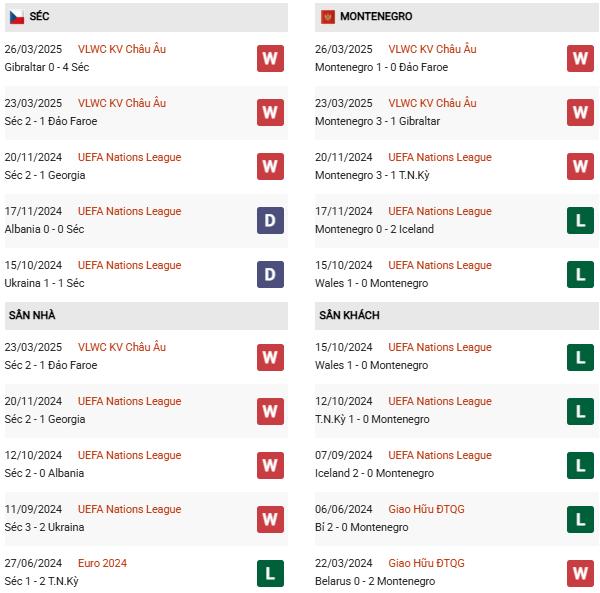This screenshot has width=600, height=593.
Task: Open Giao Hữu ĐTQG link above Bỉ match
Action: pos(426,509)
